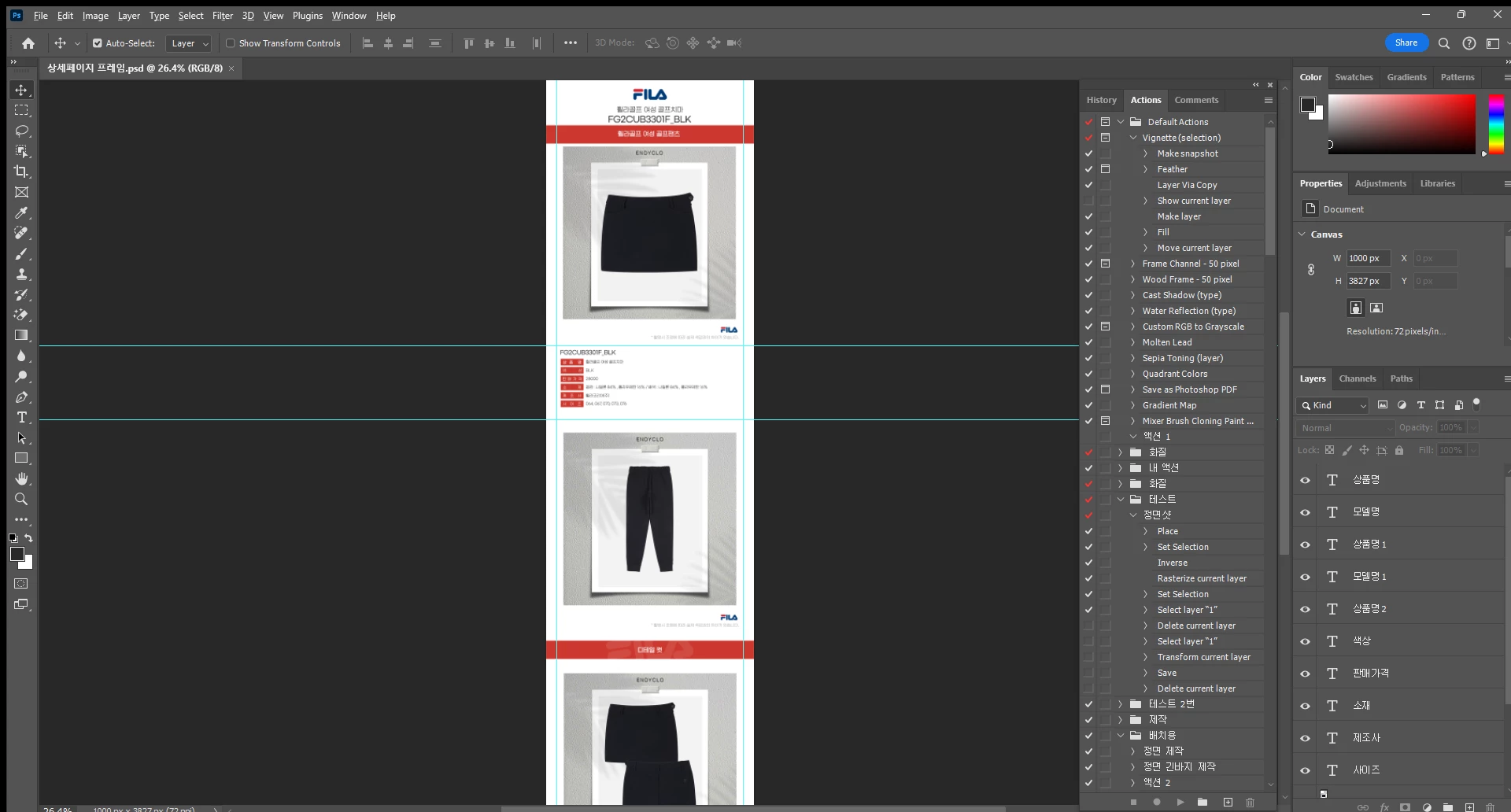Screen dimensions: 1511x812
Task: Expand the 내 액션 action folder
Action: [1121, 468]
